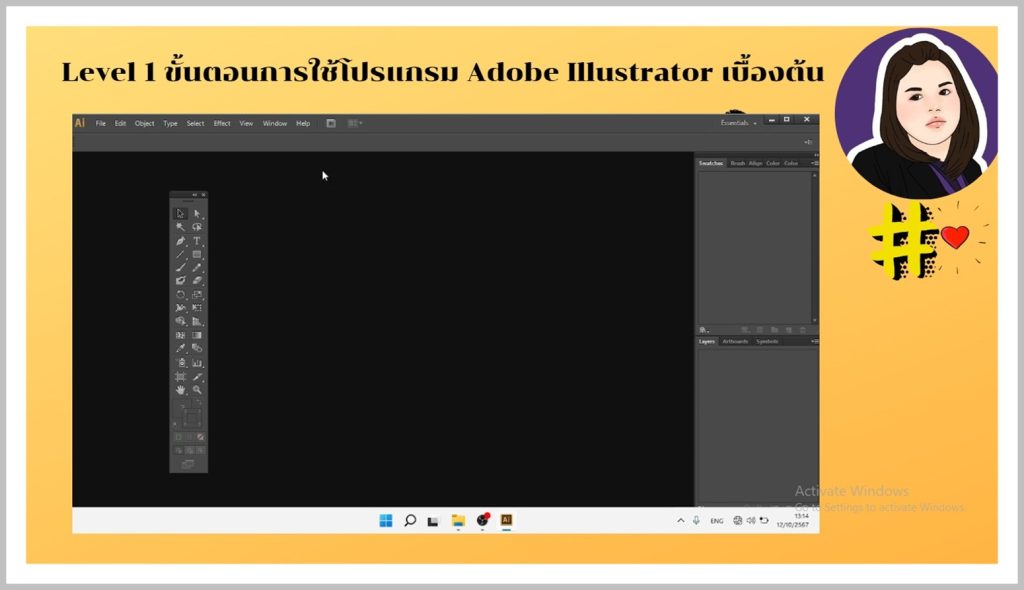This screenshot has height=590, width=1024.
Task: Open the File menu
Action: pyautogui.click(x=101, y=123)
